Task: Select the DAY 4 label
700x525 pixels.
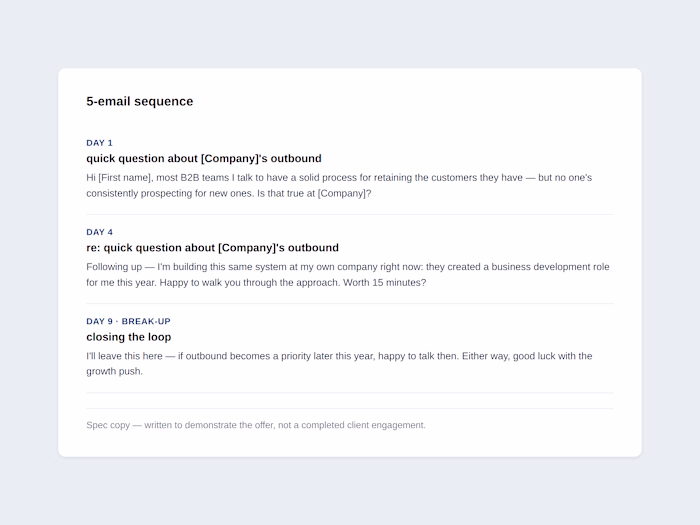Action: coord(100,232)
